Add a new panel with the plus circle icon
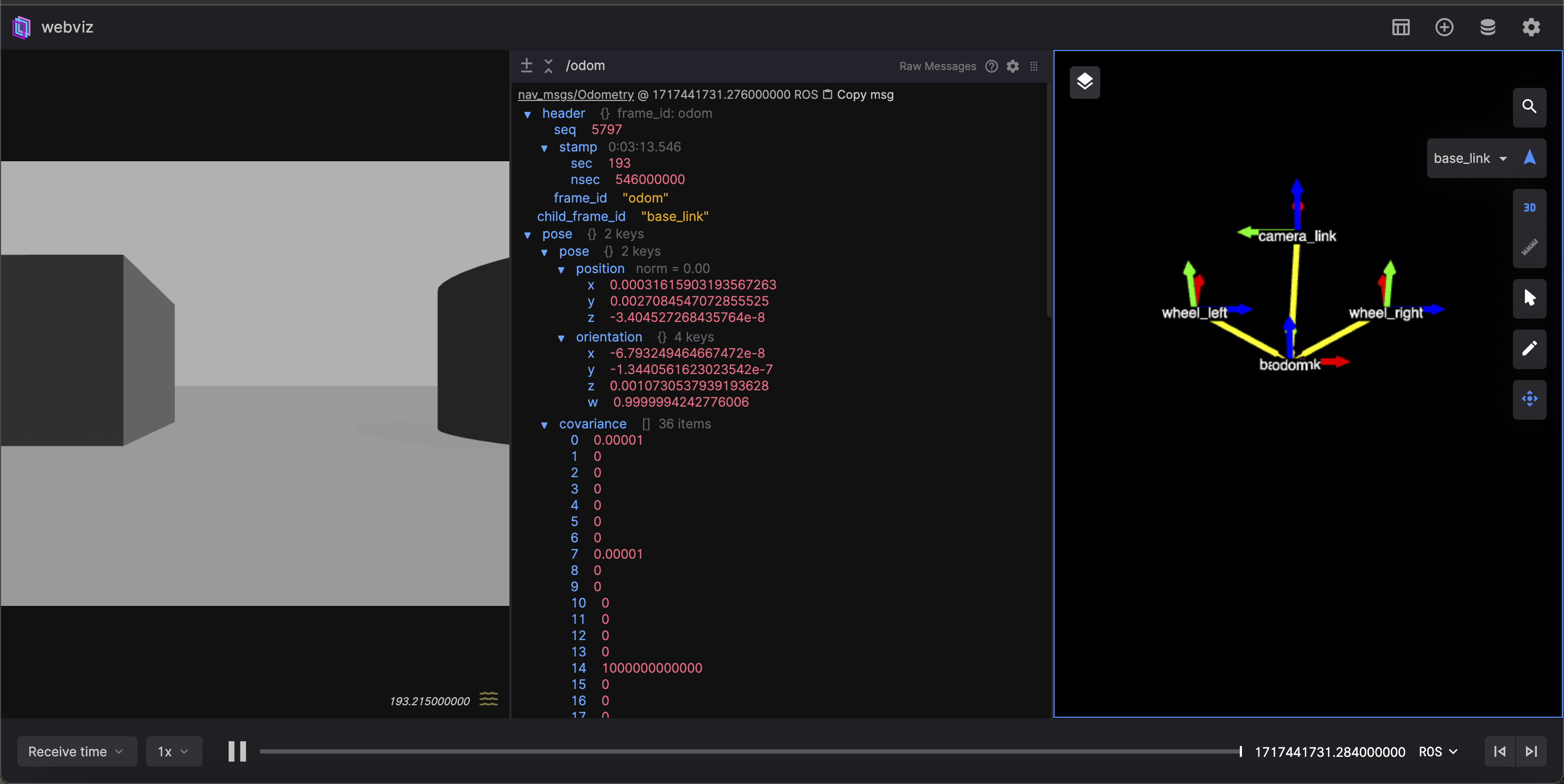This screenshot has width=1564, height=784. click(x=1445, y=27)
